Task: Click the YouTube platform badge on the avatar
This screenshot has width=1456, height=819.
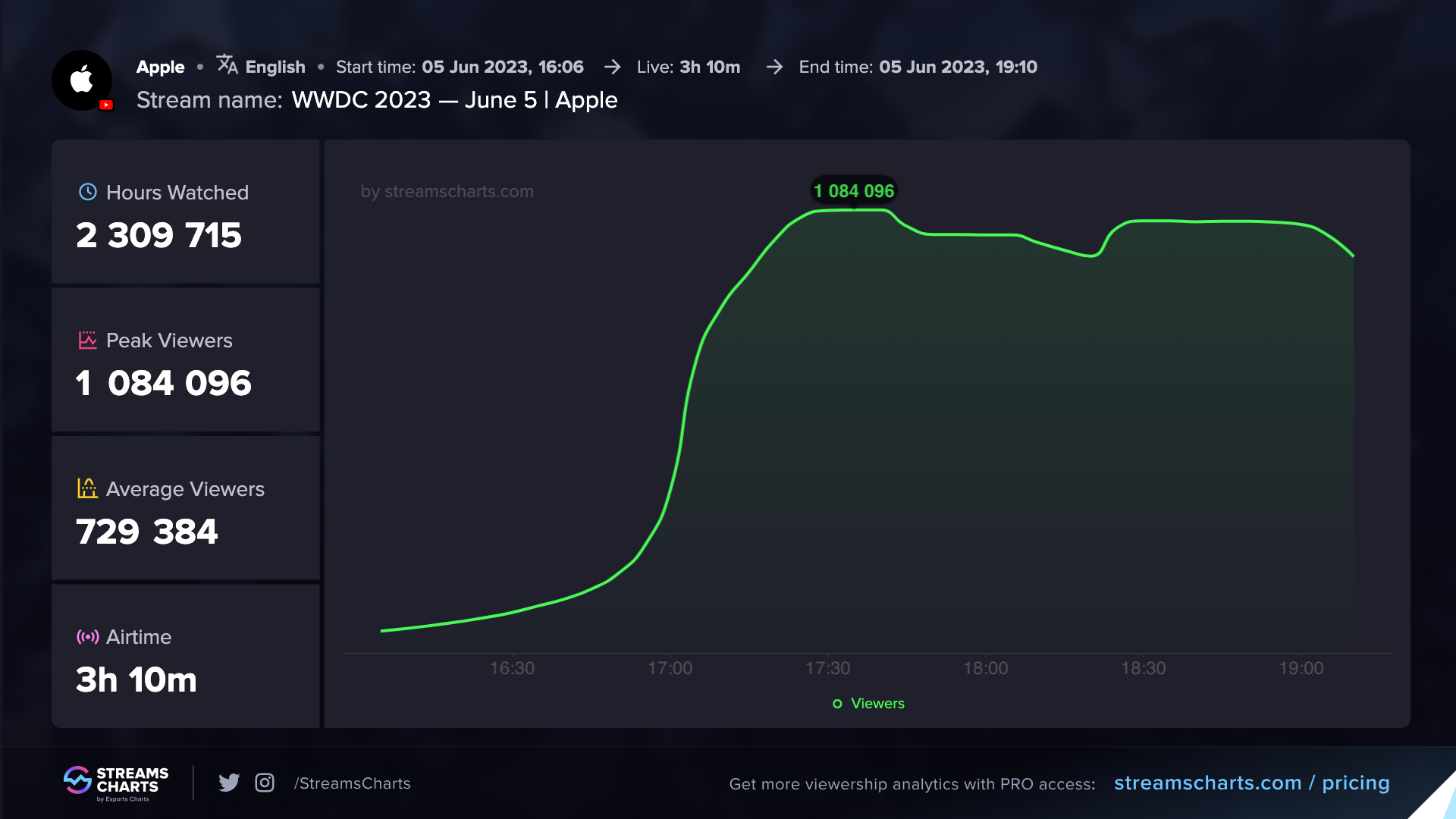Action: tap(107, 106)
